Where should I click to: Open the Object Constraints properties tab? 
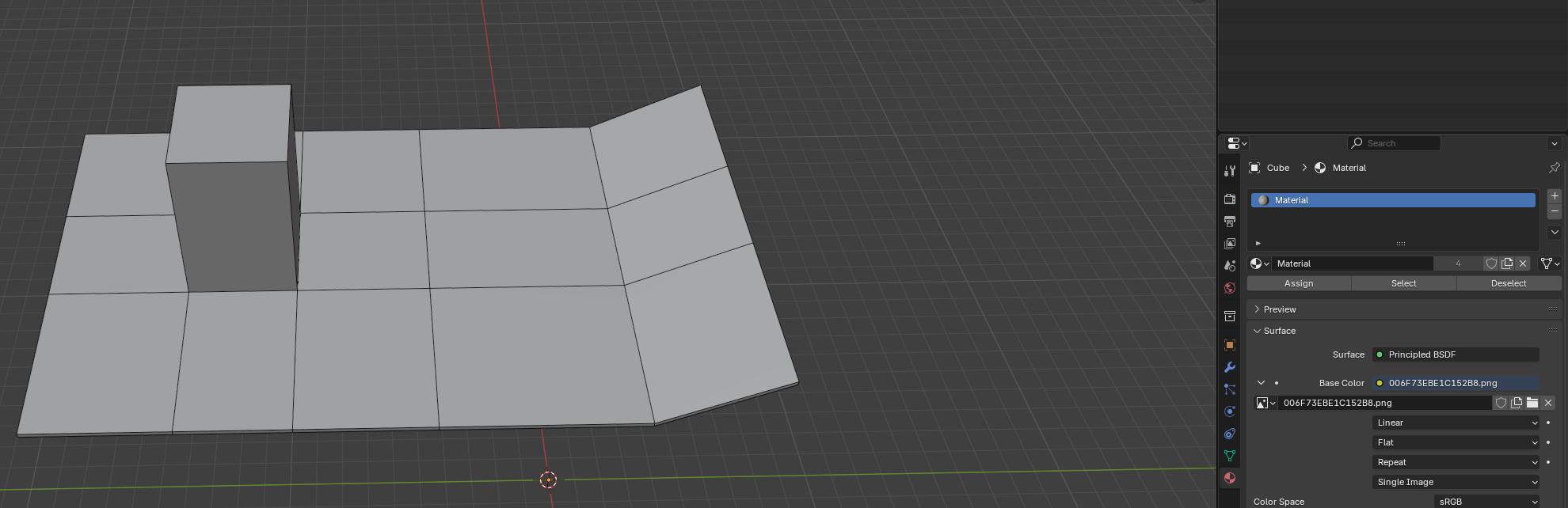1229,434
